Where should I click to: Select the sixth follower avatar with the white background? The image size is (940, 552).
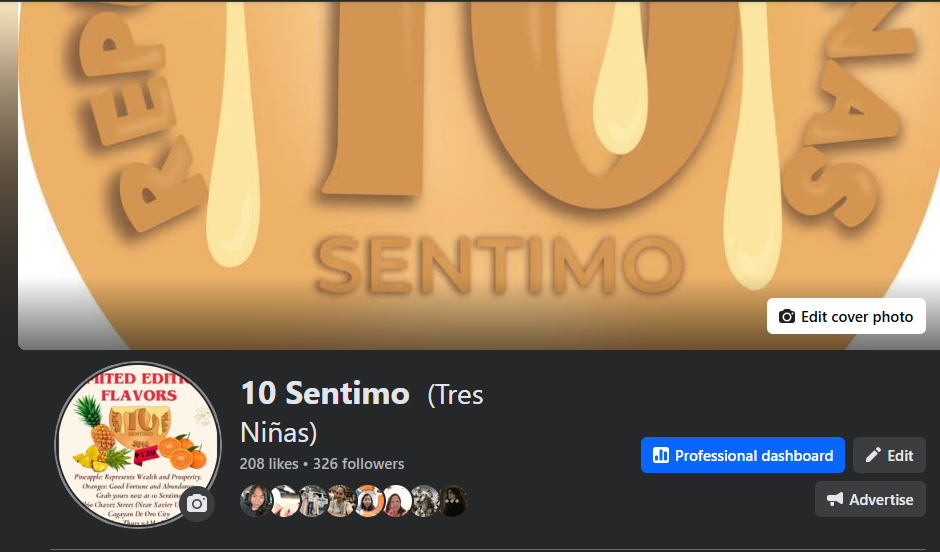(x=397, y=500)
